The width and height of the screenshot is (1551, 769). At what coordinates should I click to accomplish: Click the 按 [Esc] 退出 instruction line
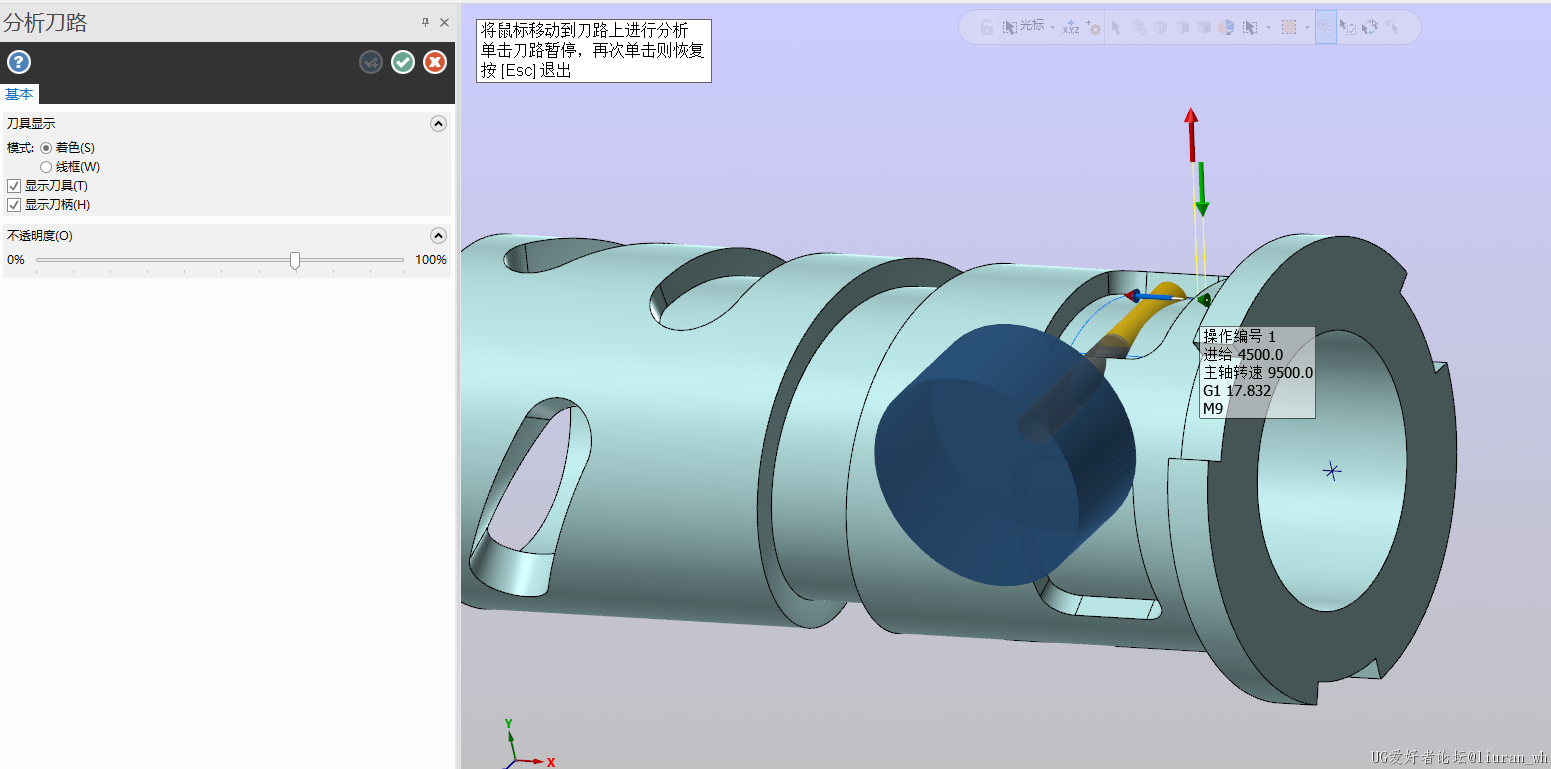526,71
